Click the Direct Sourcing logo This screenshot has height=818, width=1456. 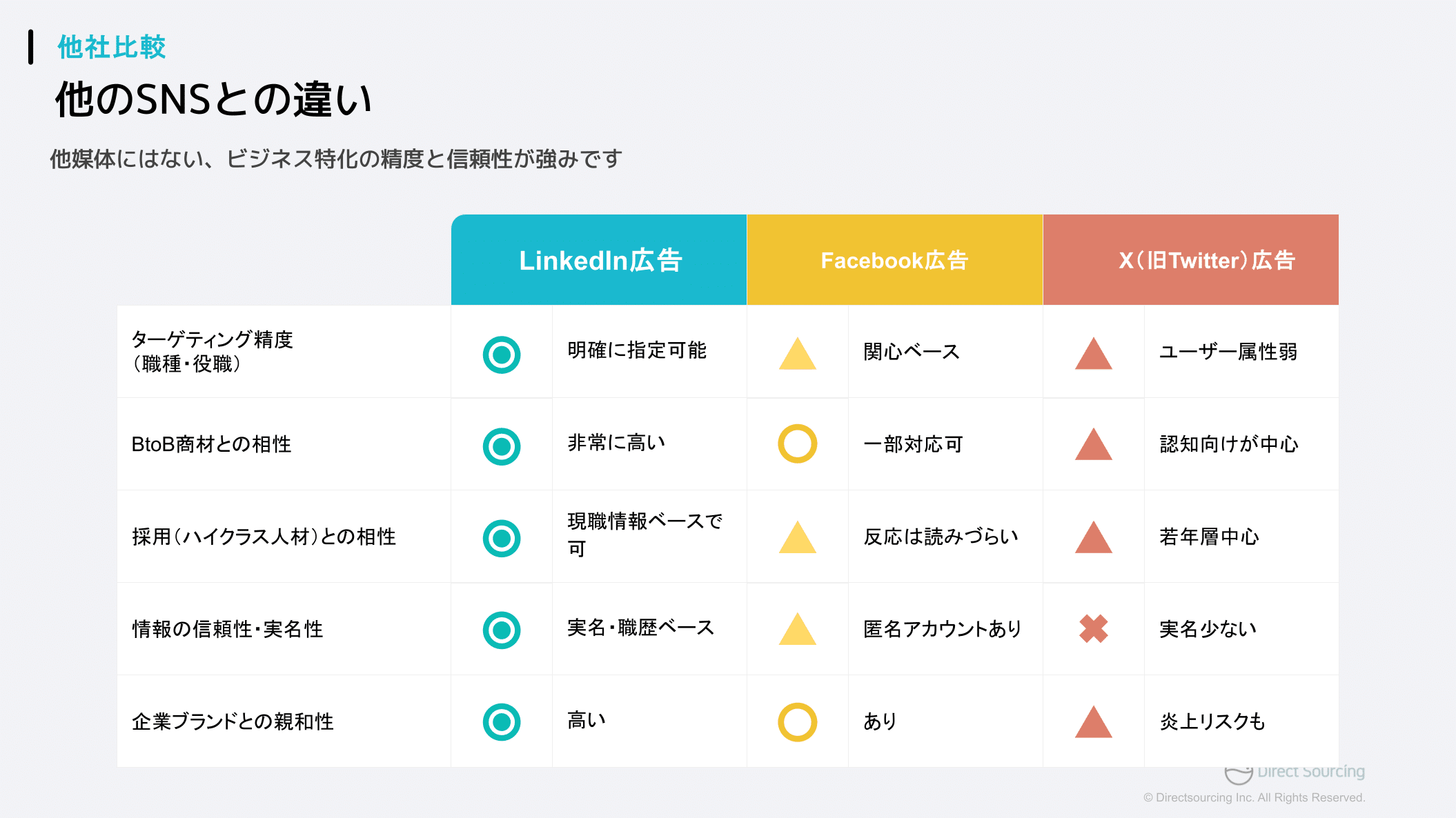coord(1295,774)
